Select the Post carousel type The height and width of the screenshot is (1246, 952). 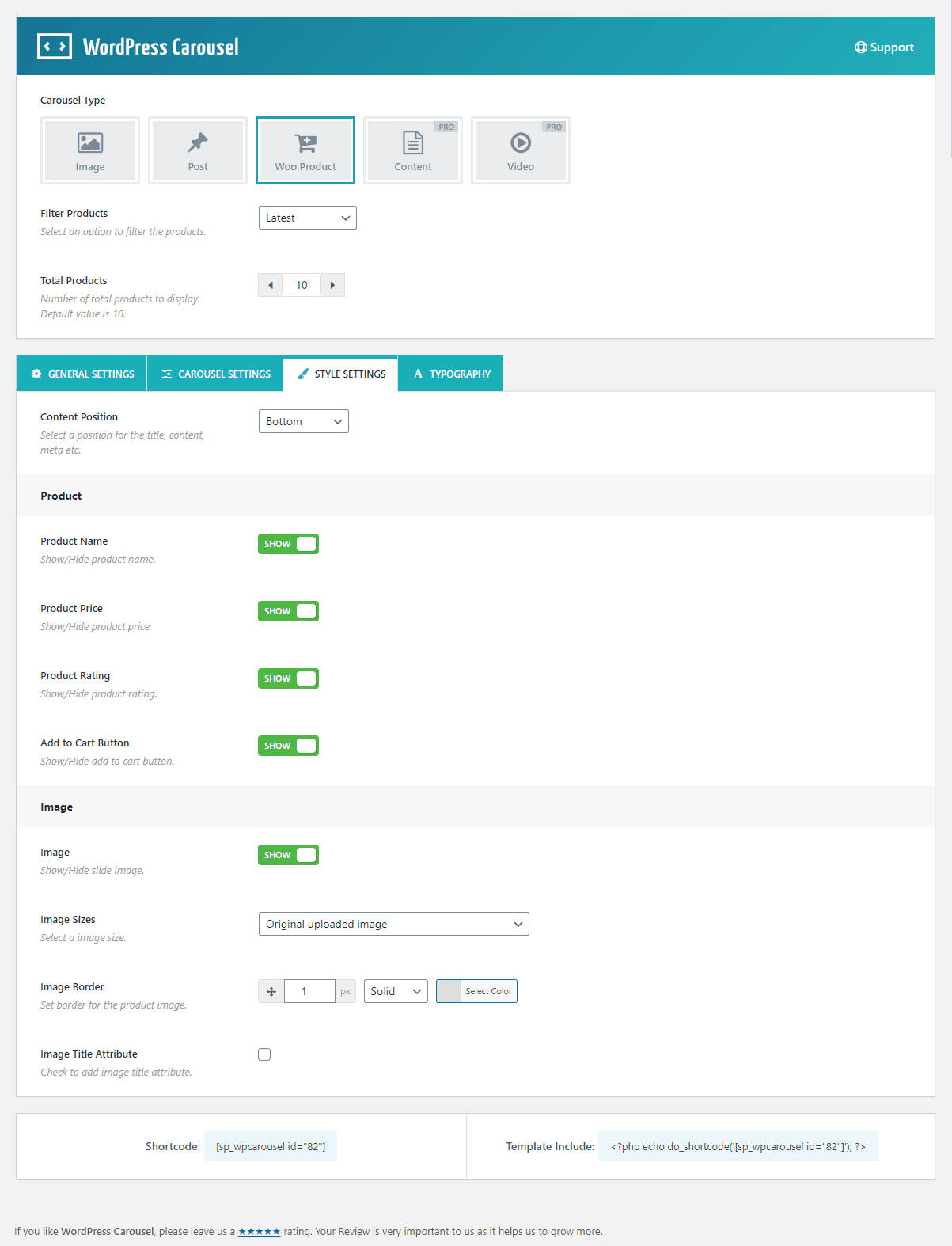click(198, 150)
